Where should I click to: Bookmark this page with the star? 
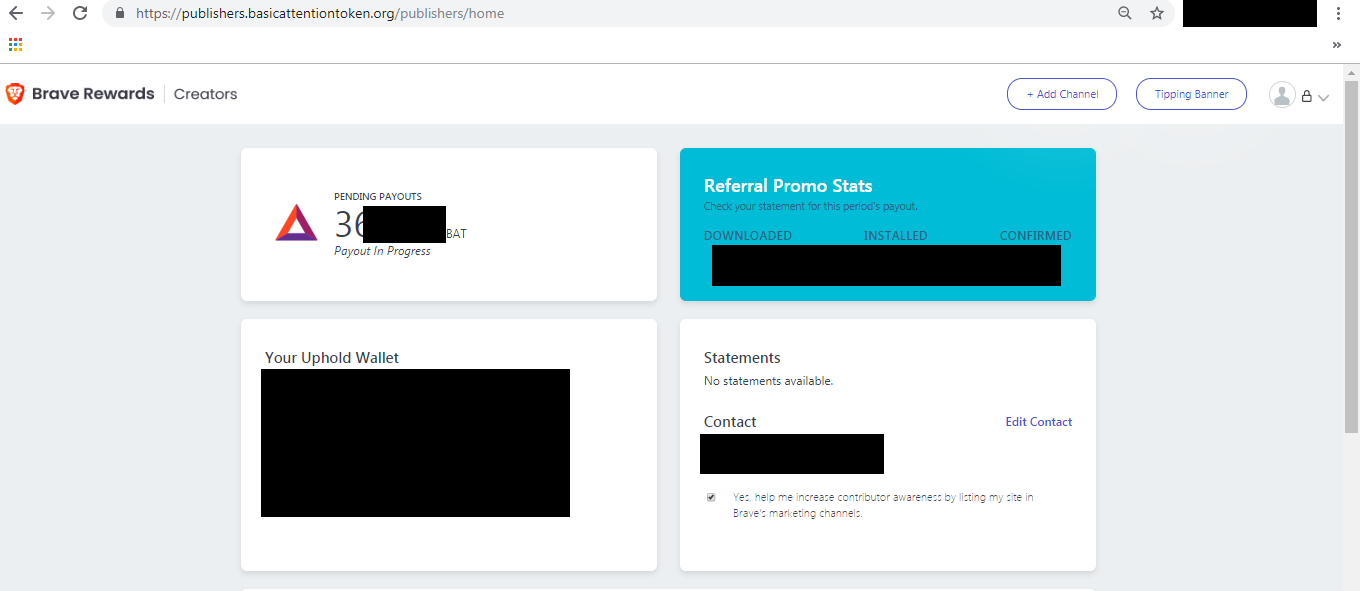(1157, 14)
